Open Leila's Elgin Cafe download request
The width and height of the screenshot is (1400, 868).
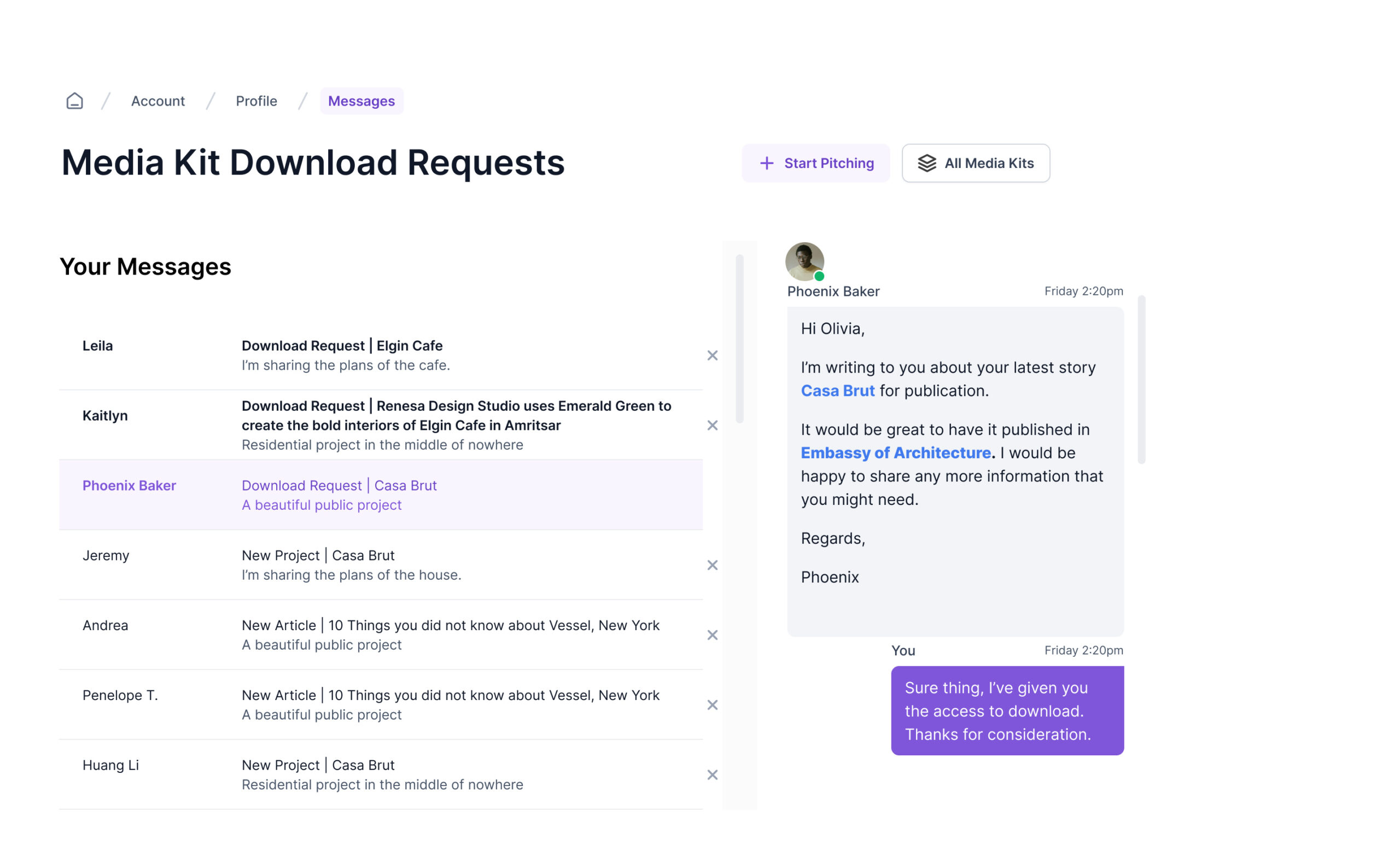[342, 346]
